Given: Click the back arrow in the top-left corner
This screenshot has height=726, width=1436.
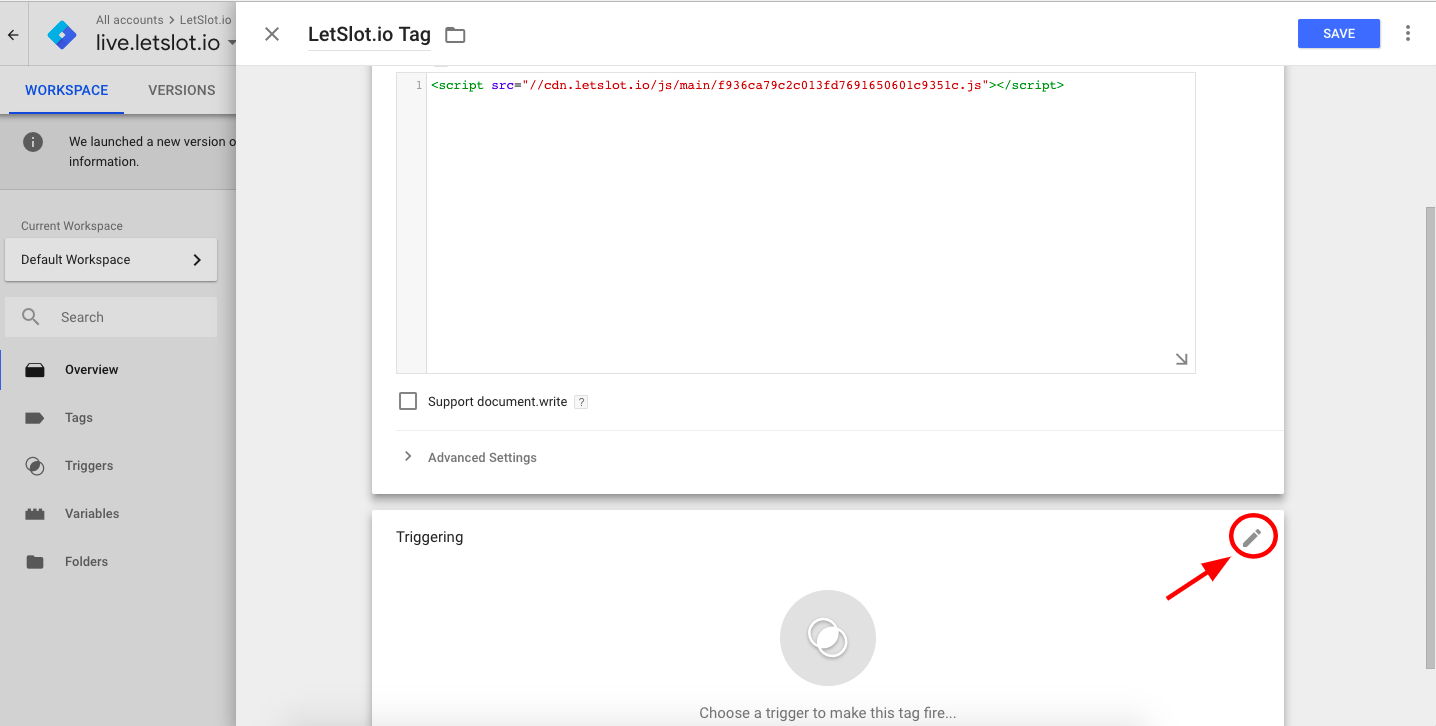Looking at the screenshot, I should (x=13, y=35).
